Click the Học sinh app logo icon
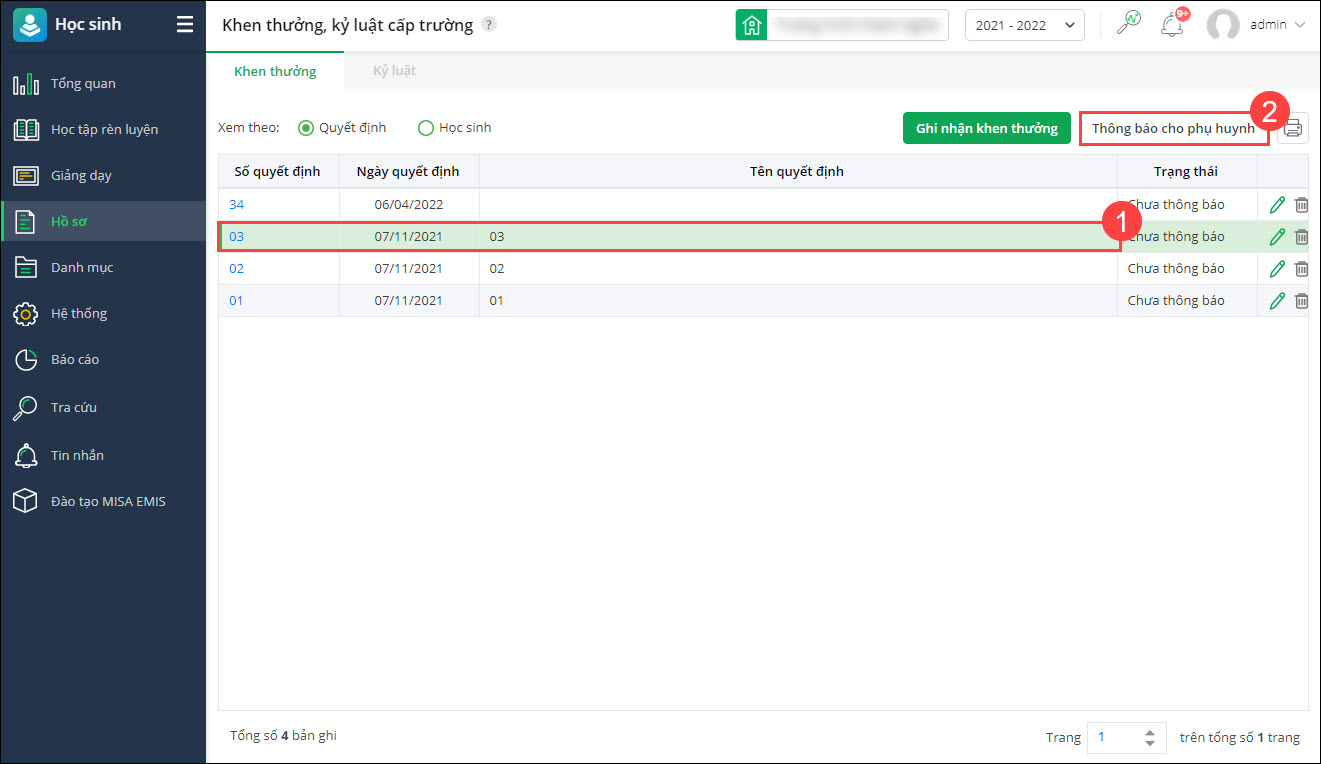Viewport: 1321px width, 764px height. pos(29,25)
